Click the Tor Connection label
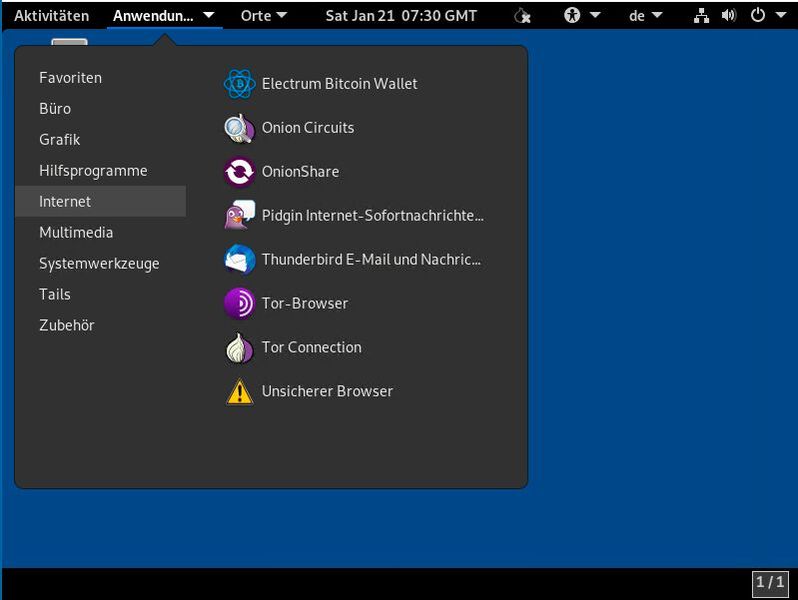 coord(311,348)
